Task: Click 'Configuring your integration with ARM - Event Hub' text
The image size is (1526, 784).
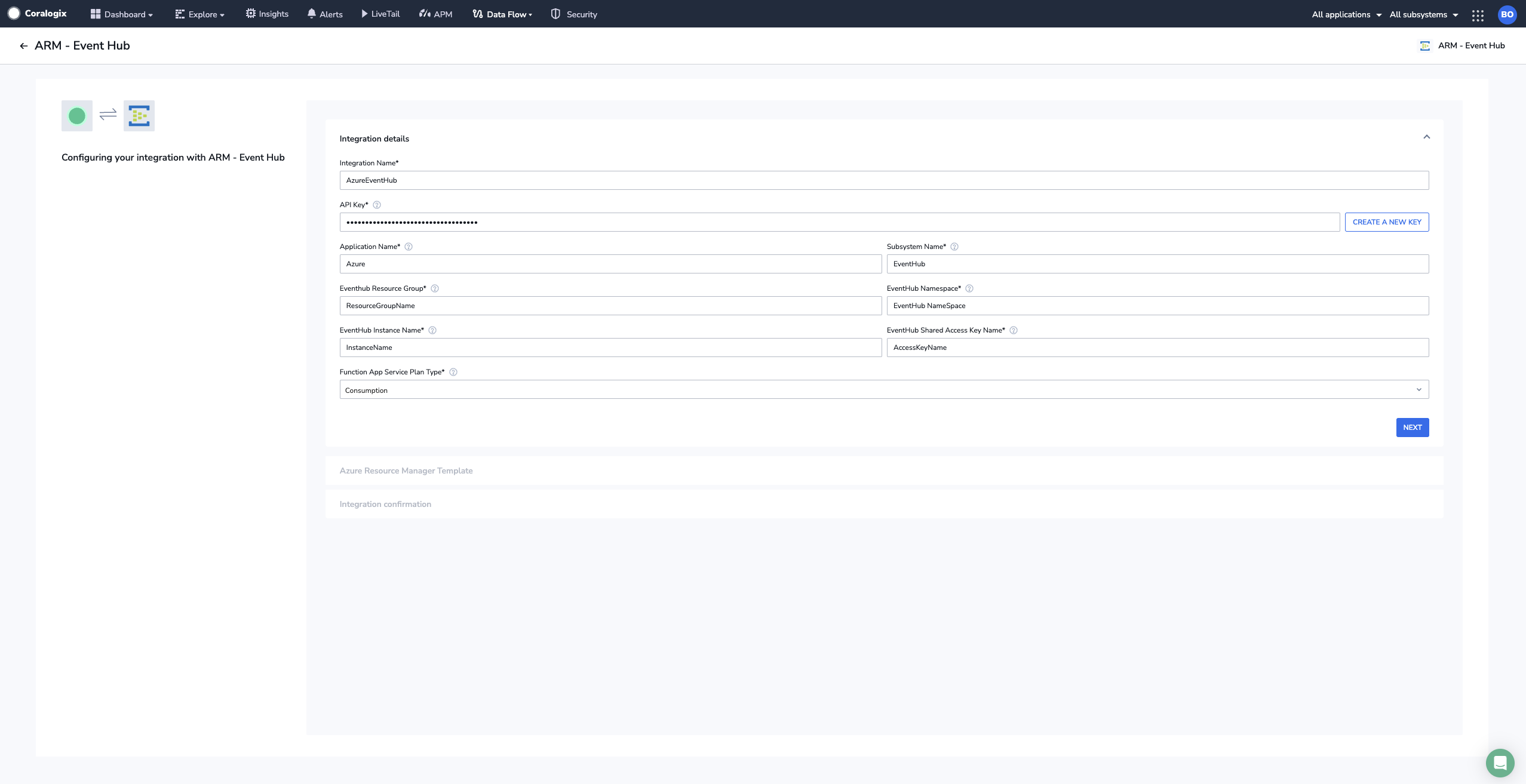Action: point(173,158)
